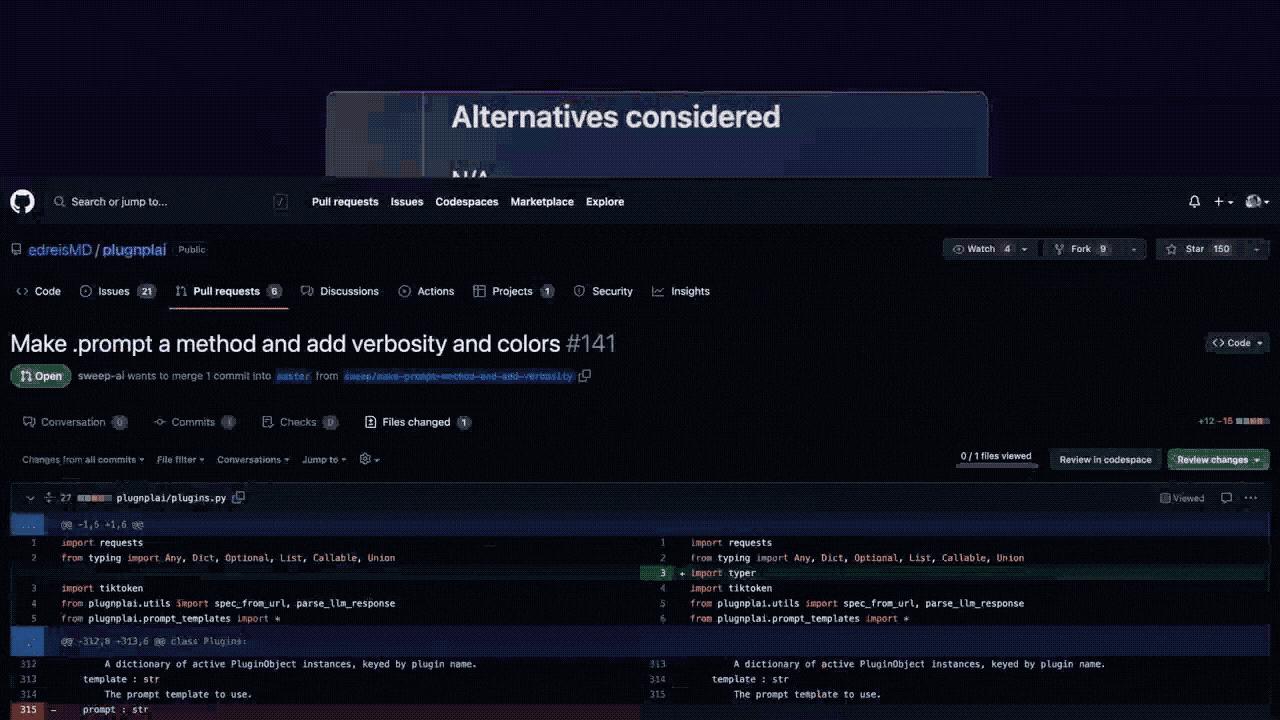This screenshot has width=1280, height=720.
Task: Copy the plugnplai/plugins.py file path
Action: click(x=239, y=497)
